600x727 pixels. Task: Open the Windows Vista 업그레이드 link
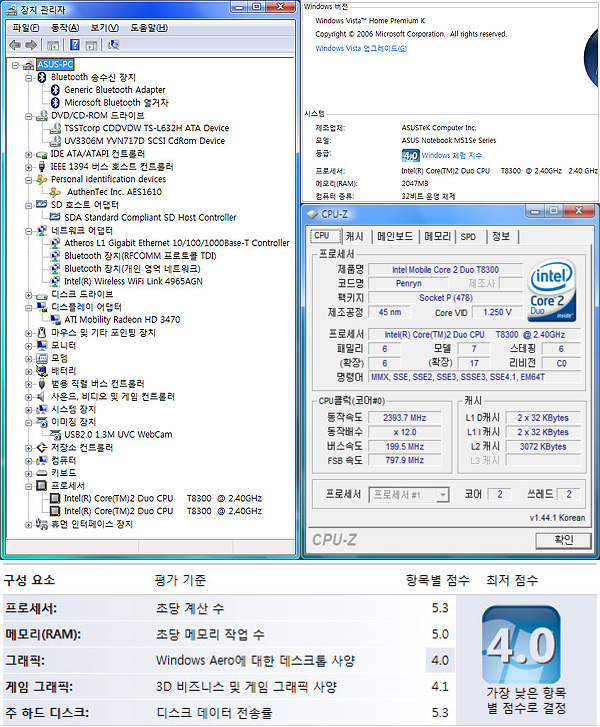pos(361,48)
